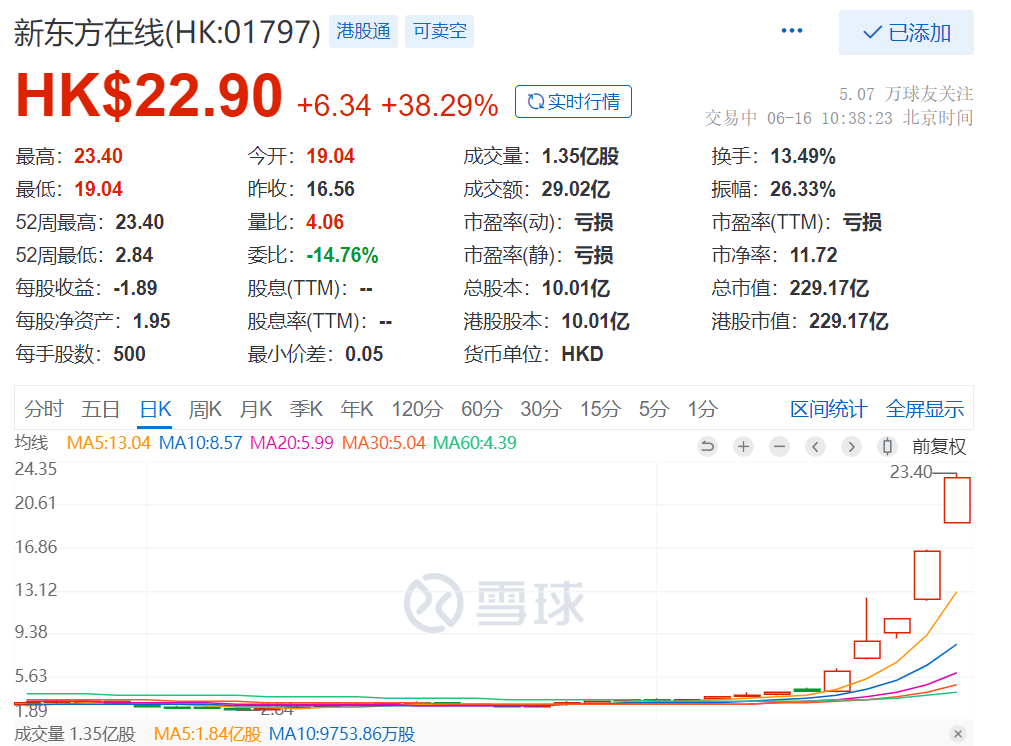Select the 周K weekly chart tab
This screenshot has height=746, width=1011.
[205, 409]
